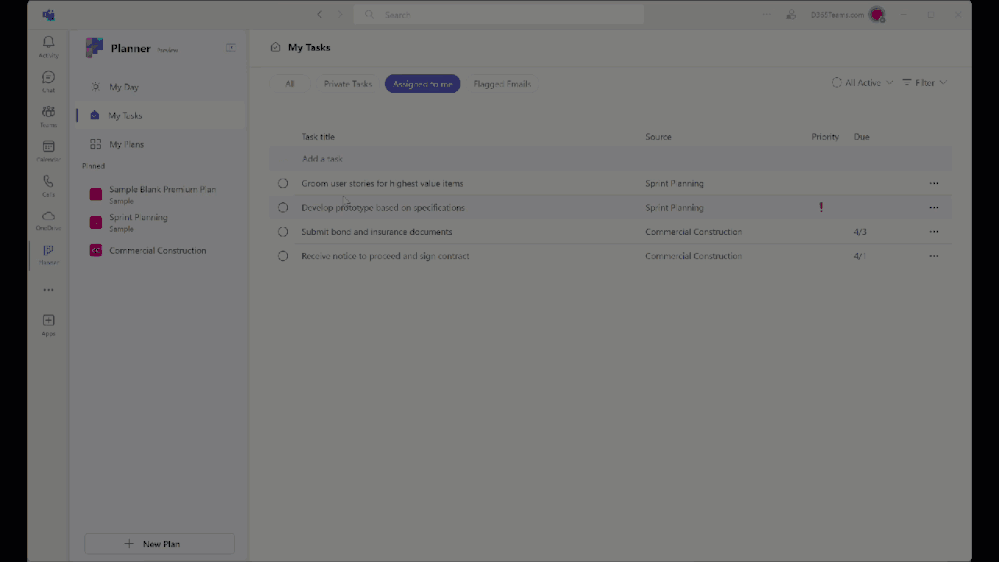Open Calendar in the app rail
Image resolution: width=999 pixels, height=562 pixels.
[48, 151]
